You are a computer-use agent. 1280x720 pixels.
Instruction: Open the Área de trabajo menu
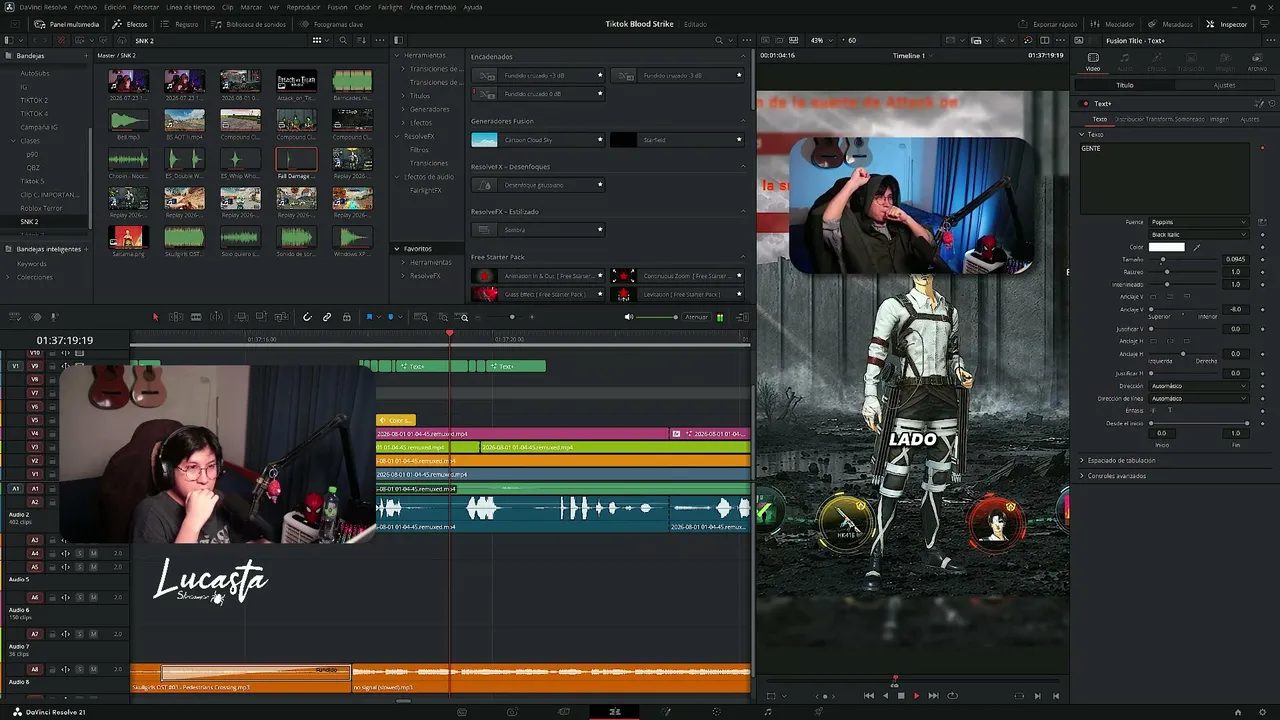pos(434,7)
